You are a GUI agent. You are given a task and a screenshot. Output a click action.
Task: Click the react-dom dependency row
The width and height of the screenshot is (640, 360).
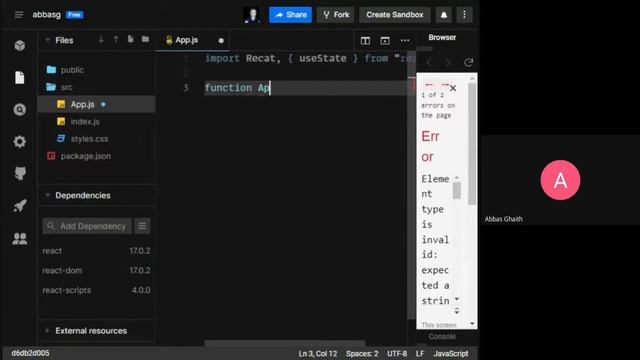pyautogui.click(x=96, y=270)
